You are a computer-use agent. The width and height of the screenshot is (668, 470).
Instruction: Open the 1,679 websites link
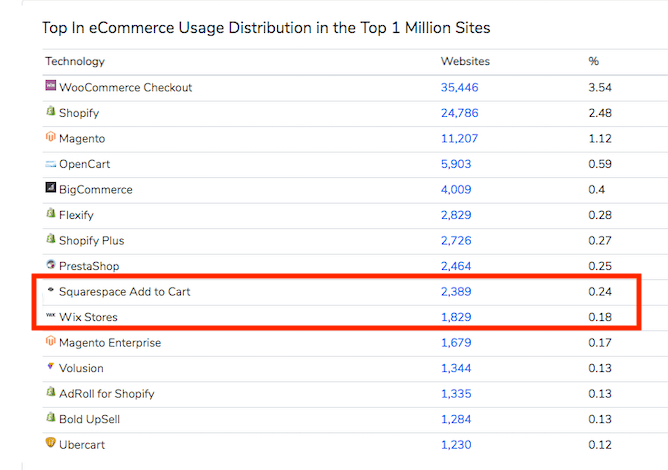coord(456,343)
